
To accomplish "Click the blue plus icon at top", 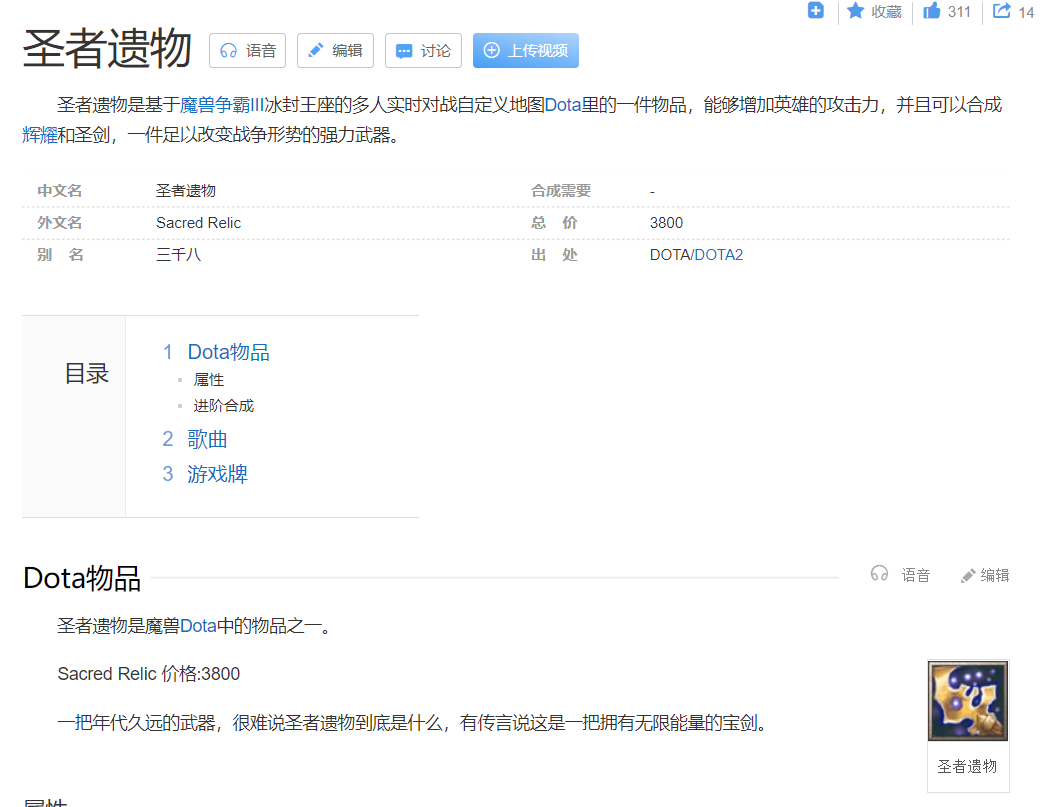I will [x=815, y=11].
